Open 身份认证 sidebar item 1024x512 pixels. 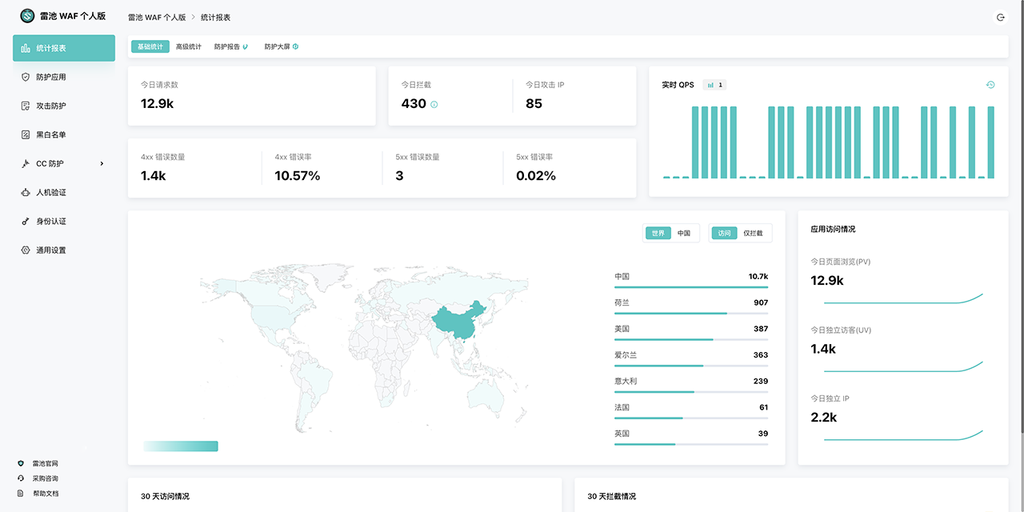click(50, 221)
